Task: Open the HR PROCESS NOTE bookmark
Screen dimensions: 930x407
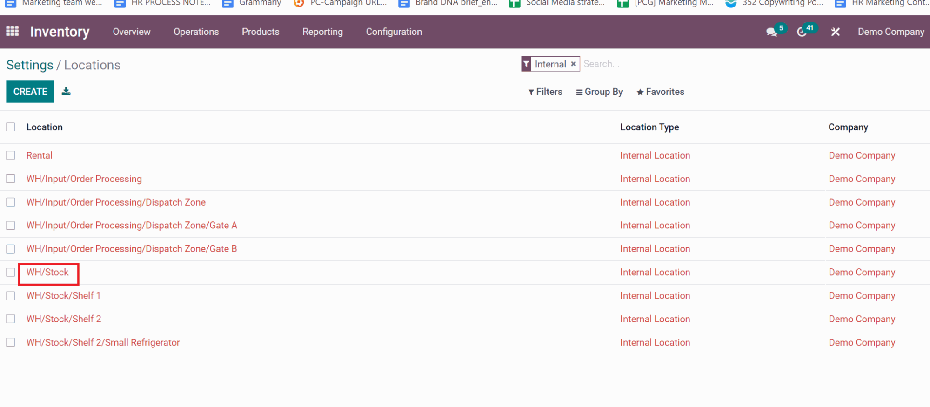Action: pos(162,3)
